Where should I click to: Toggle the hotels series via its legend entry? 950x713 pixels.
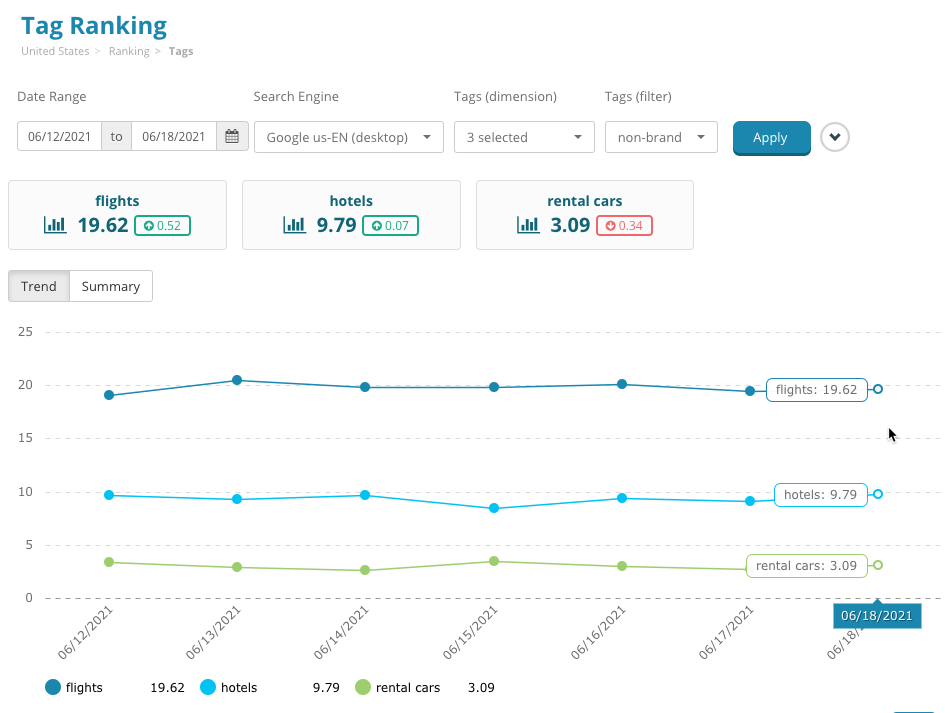point(233,687)
